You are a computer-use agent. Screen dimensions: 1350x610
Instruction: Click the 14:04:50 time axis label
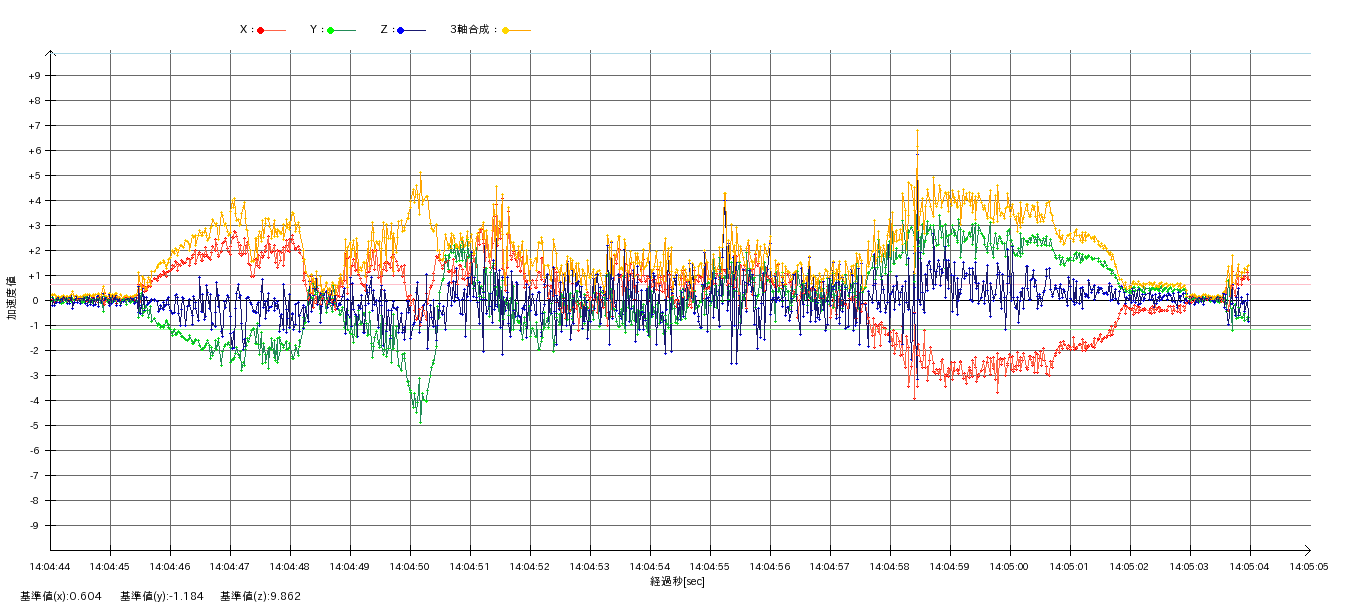(410, 566)
